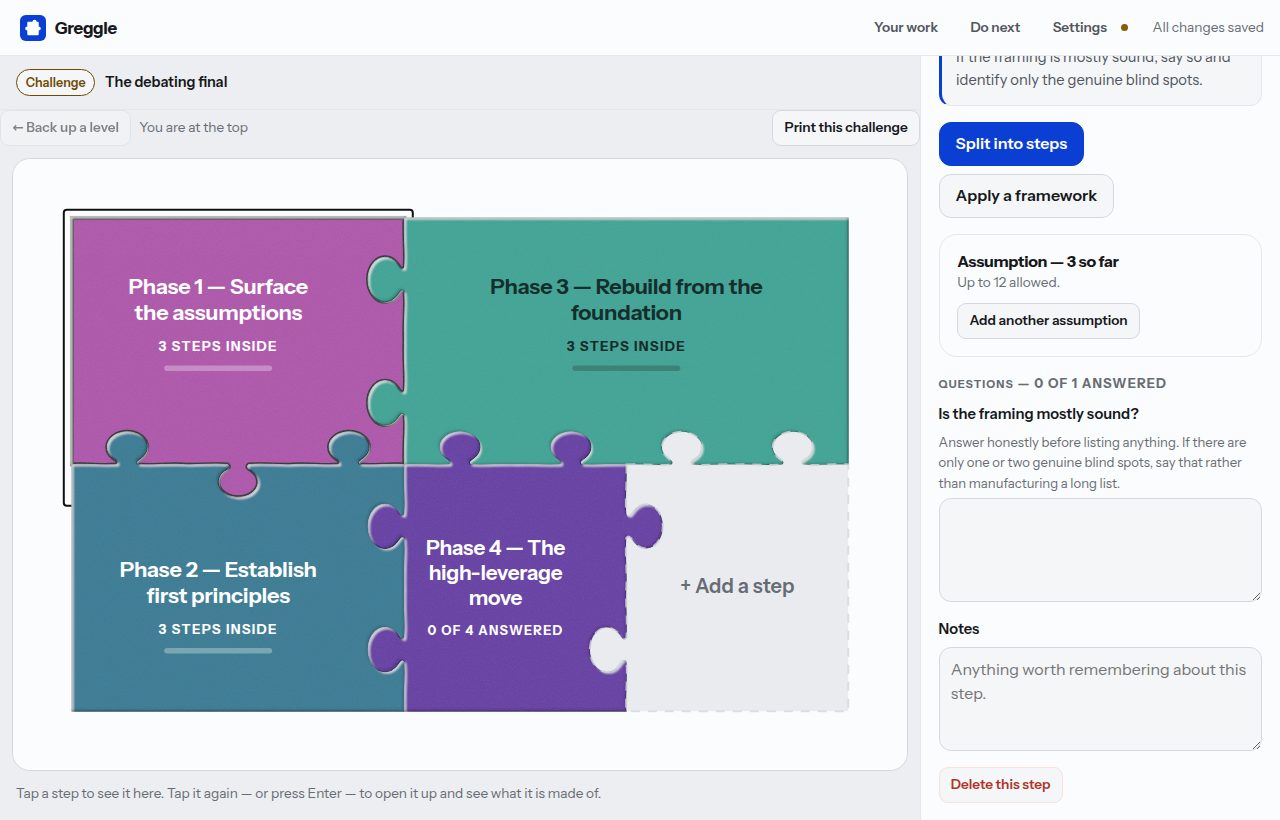Click into the Notes text area

tap(1100, 699)
